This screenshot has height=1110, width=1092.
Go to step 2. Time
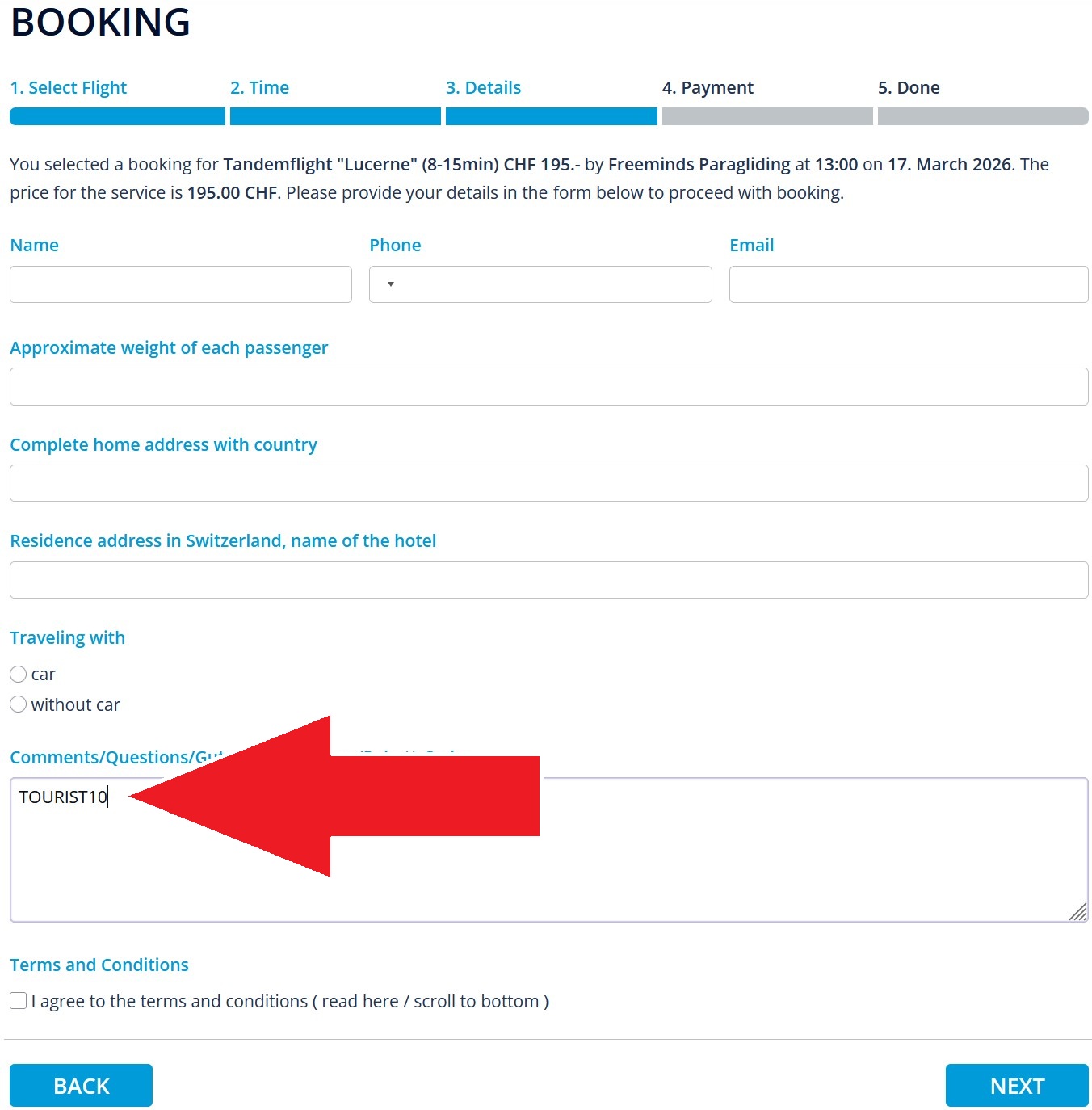pyautogui.click(x=259, y=88)
